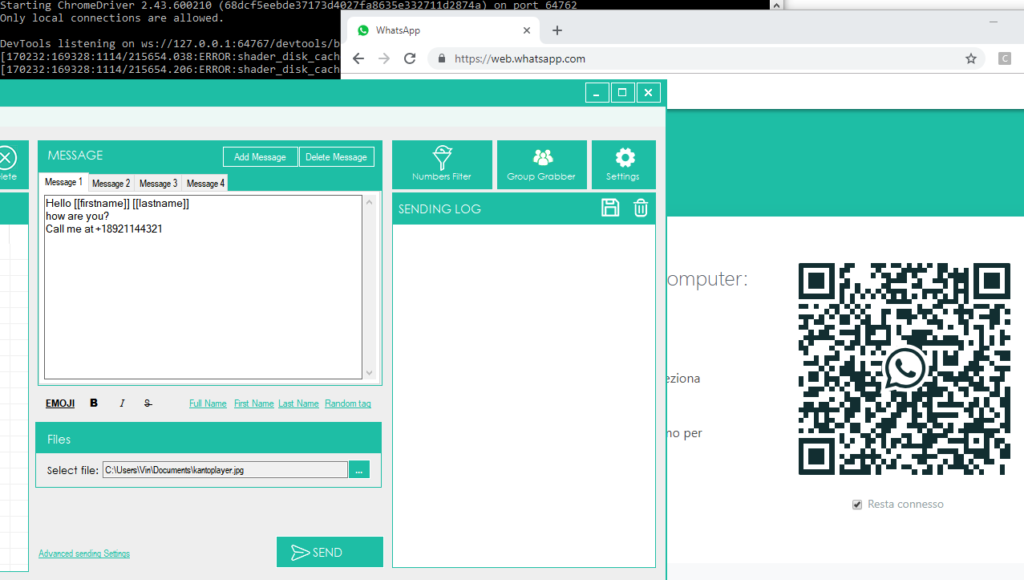1024x580 pixels.
Task: Select the Message 4 tab
Action: click(x=205, y=183)
